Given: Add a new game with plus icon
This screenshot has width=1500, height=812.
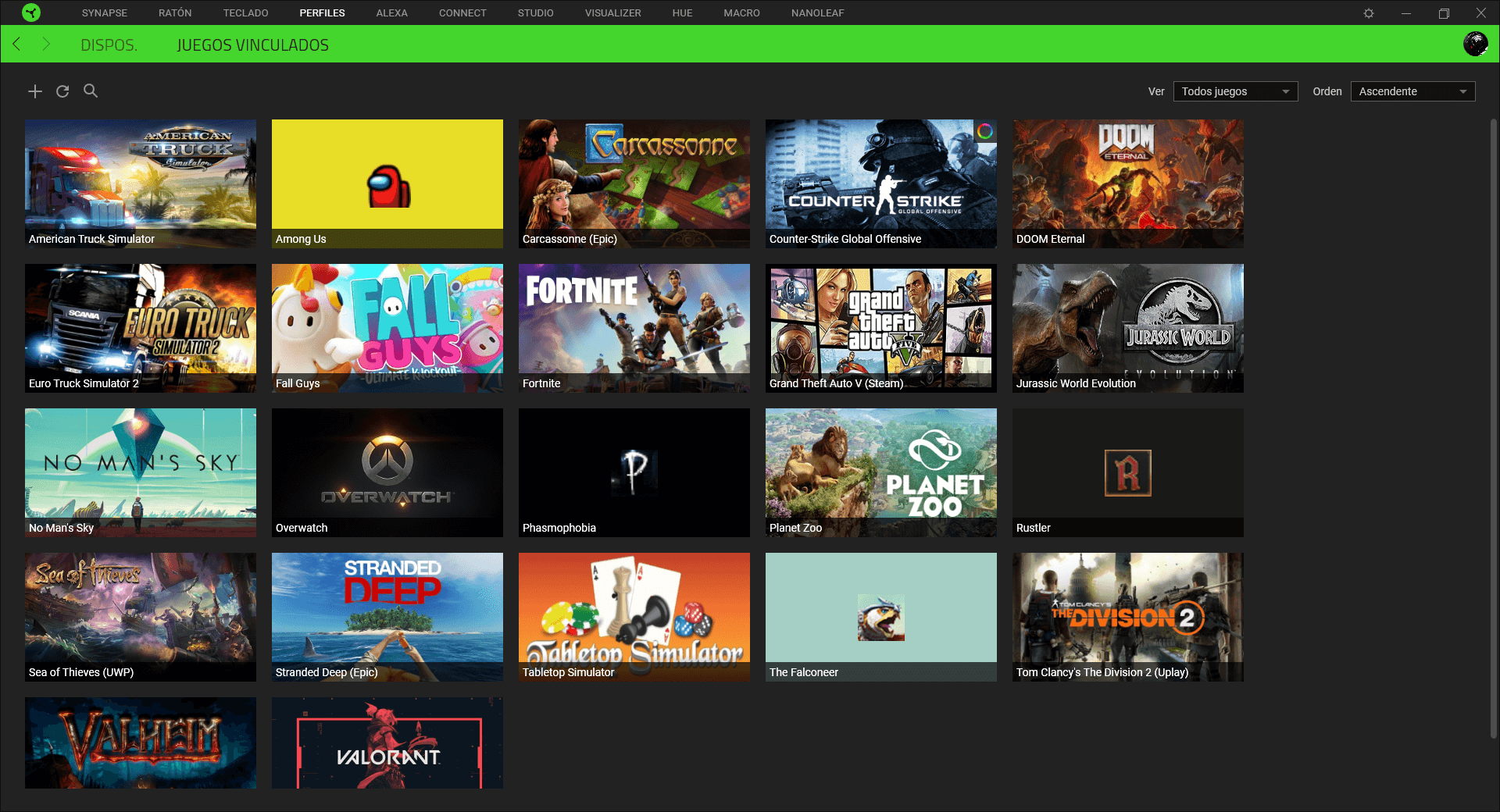Looking at the screenshot, I should pyautogui.click(x=35, y=91).
